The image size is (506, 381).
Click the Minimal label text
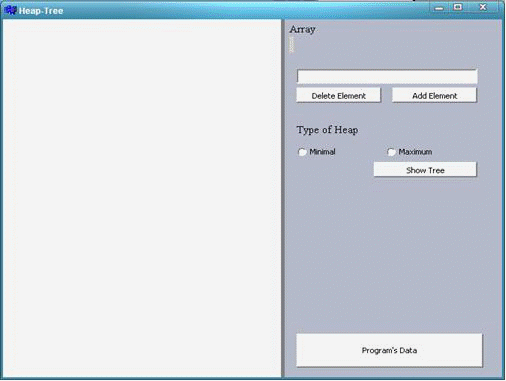click(x=322, y=152)
